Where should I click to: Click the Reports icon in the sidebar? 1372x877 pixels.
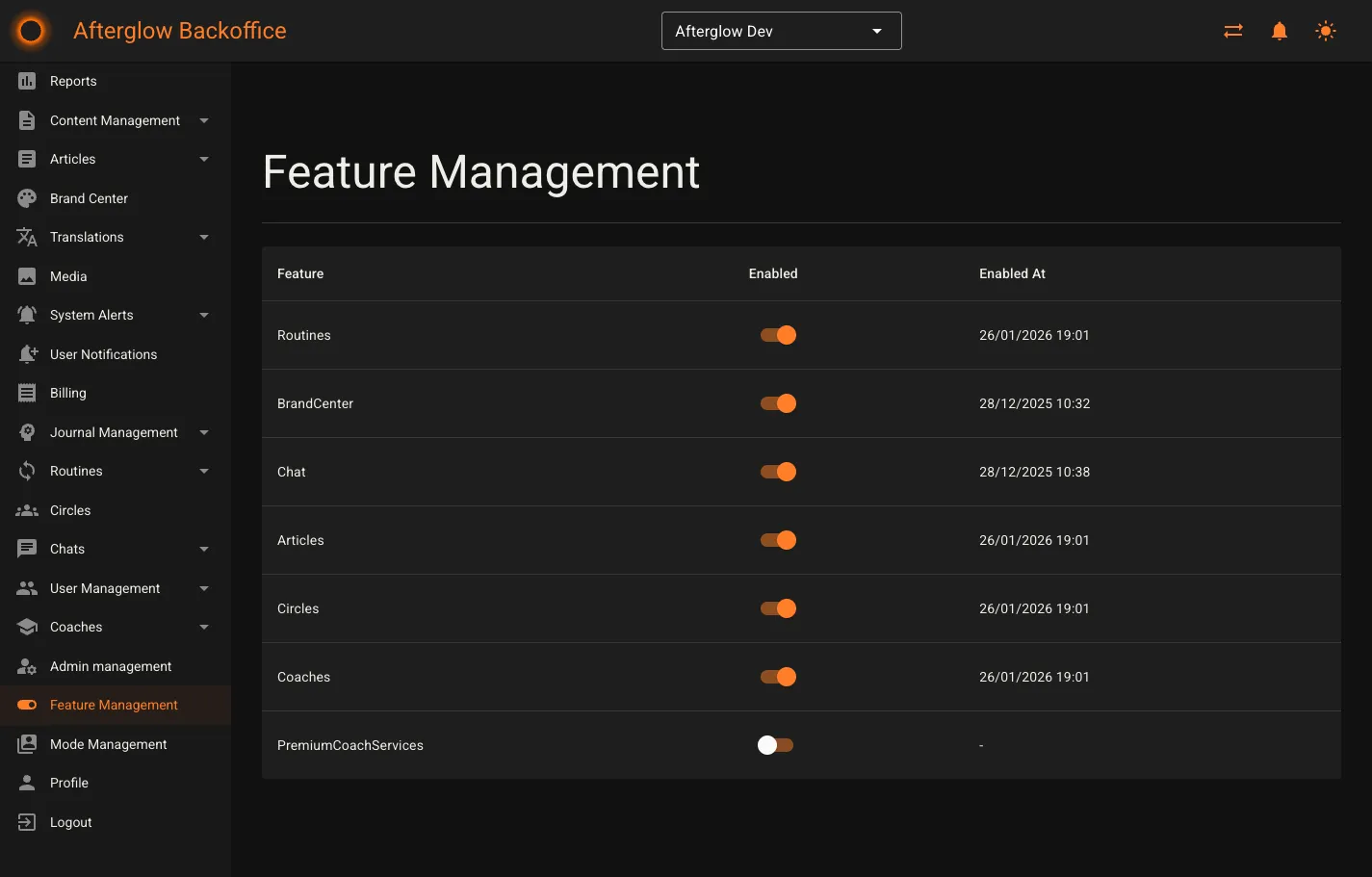click(x=26, y=81)
